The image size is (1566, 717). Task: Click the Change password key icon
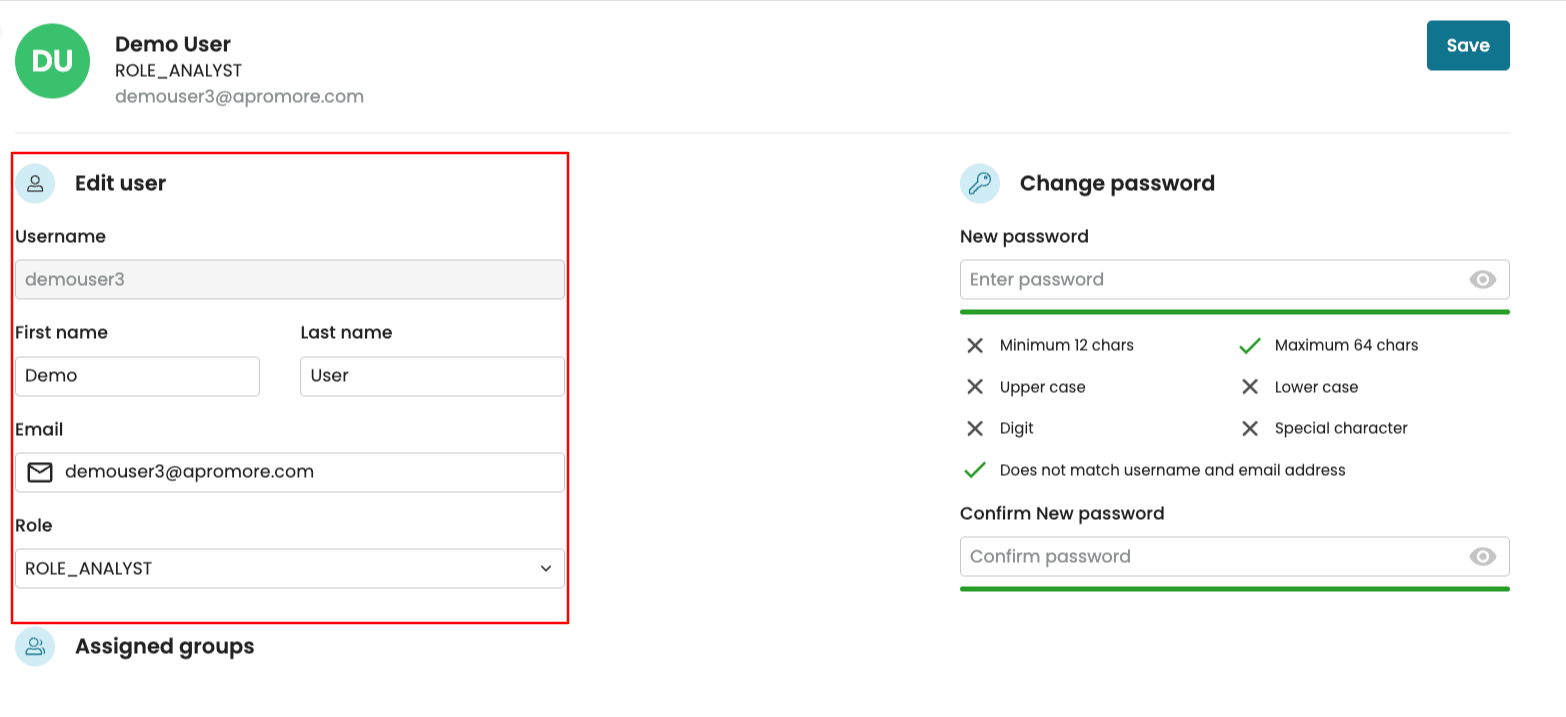pos(979,183)
